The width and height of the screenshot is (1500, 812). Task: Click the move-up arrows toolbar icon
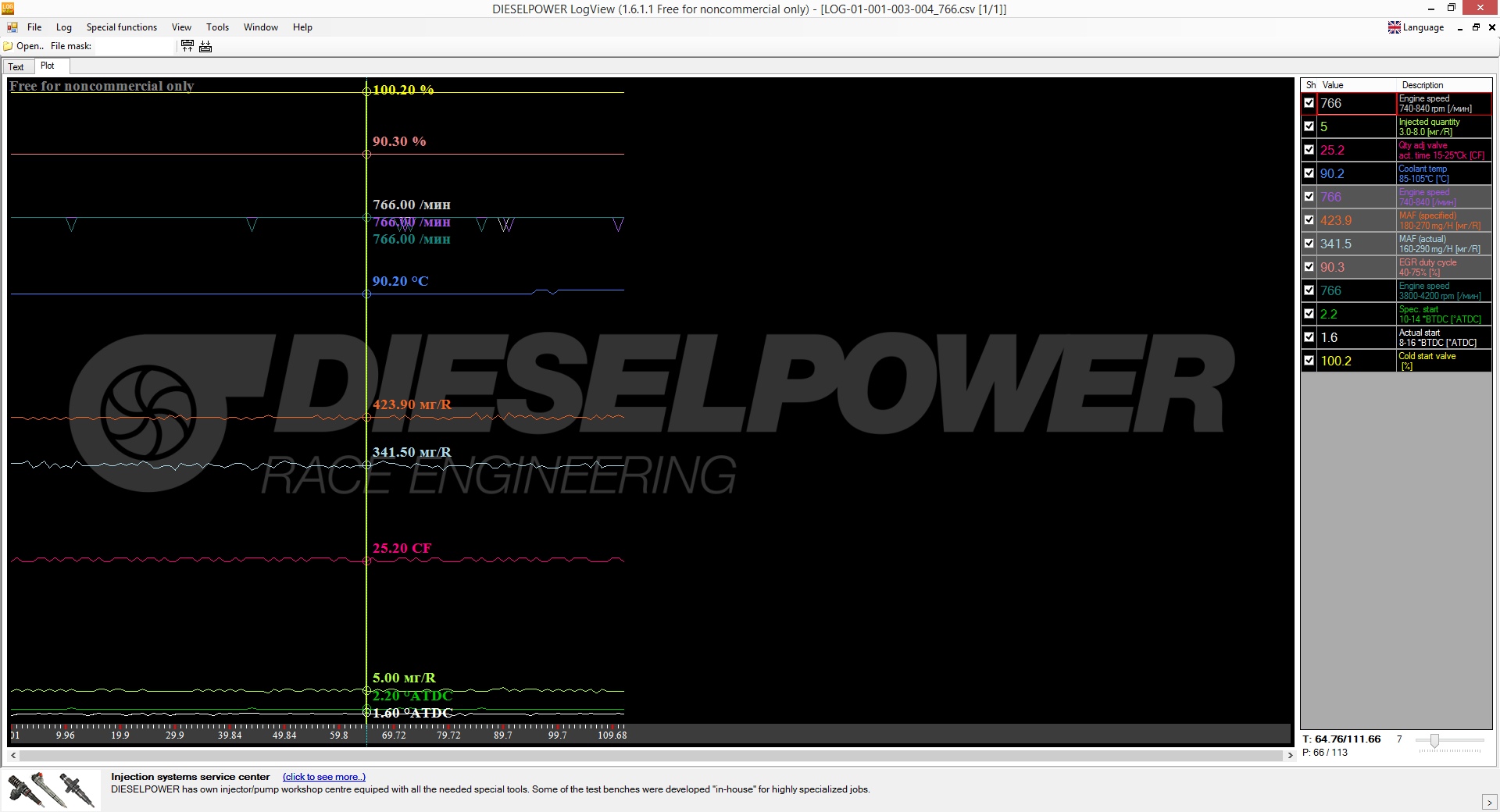pyautogui.click(x=187, y=46)
